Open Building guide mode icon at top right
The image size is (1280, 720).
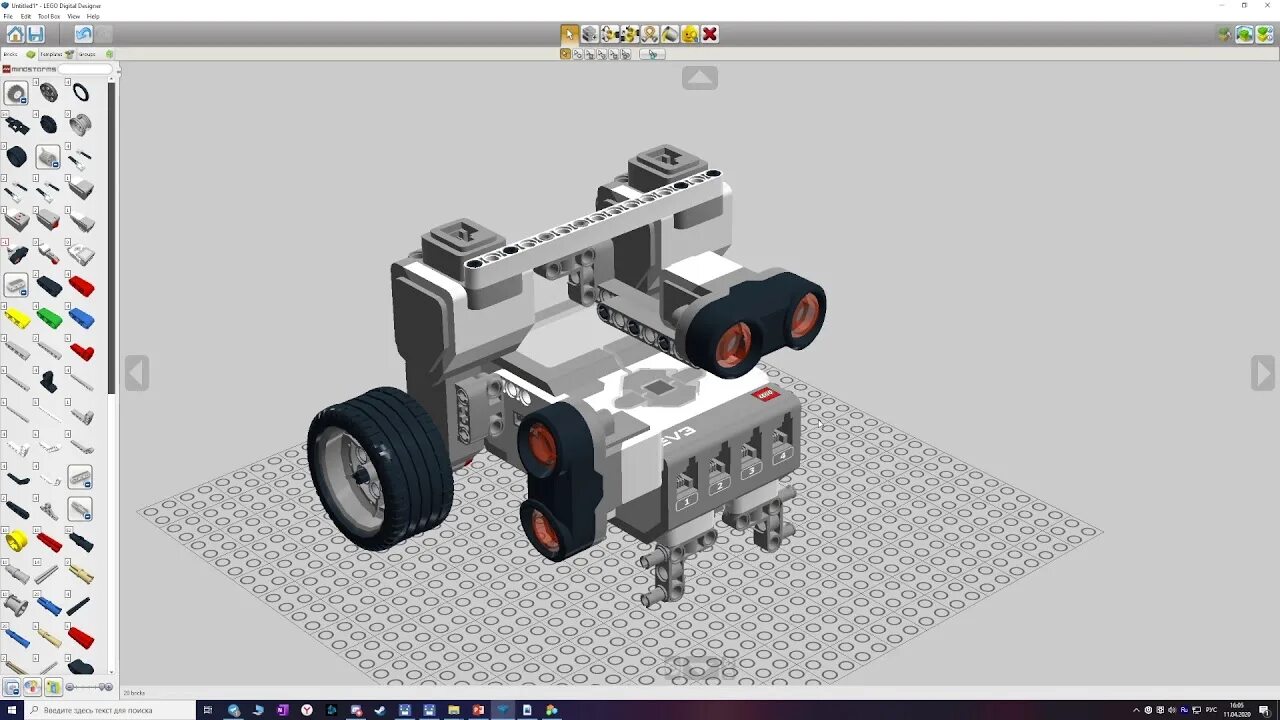point(1264,34)
